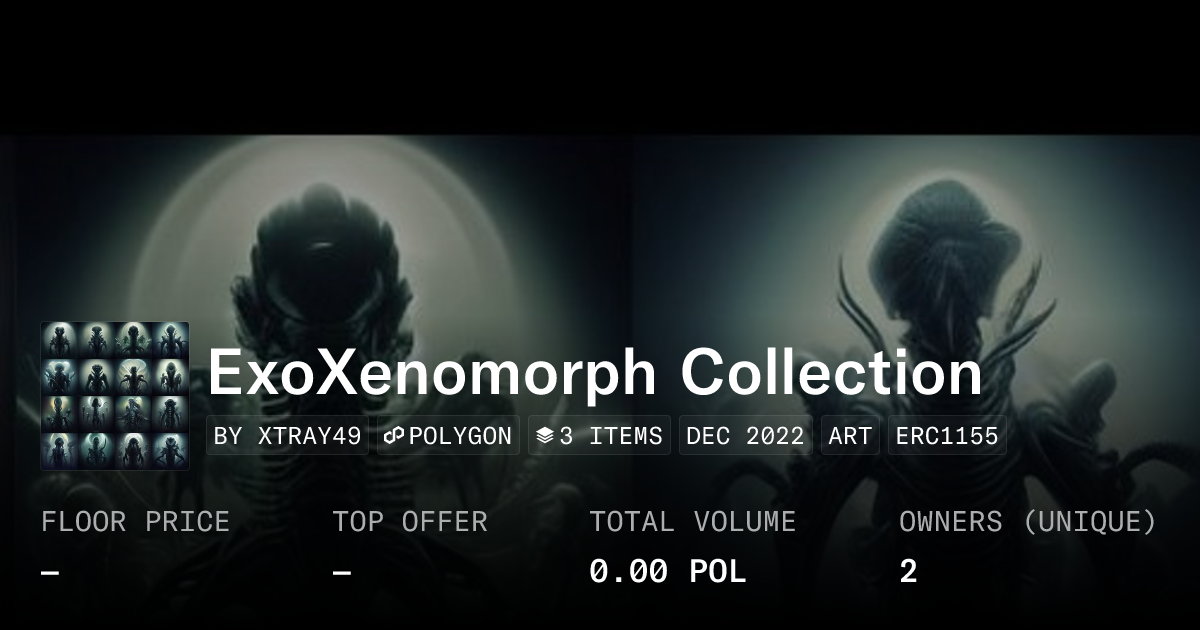Click the unique owners count 2

[908, 572]
